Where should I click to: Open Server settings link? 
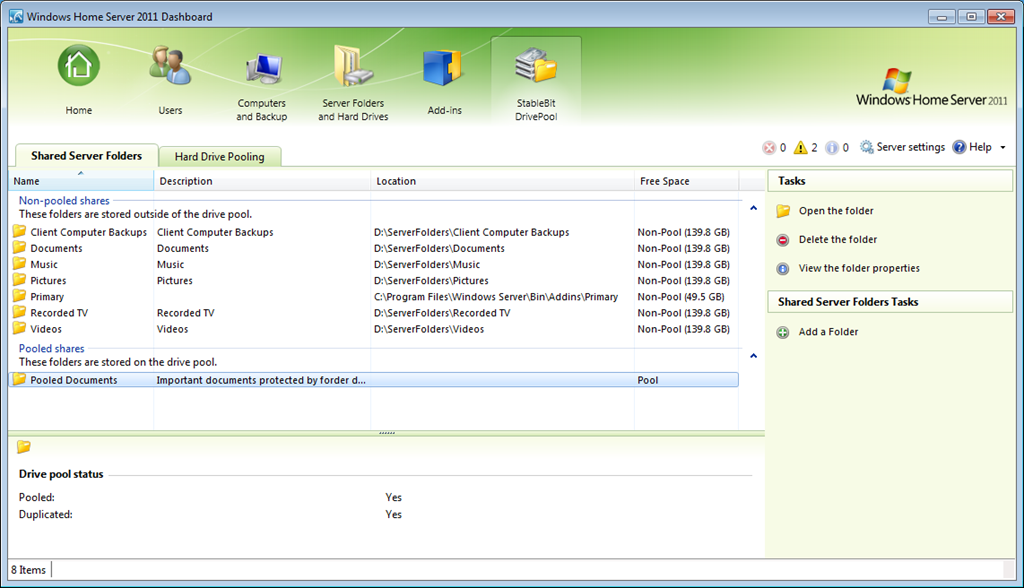(x=910, y=147)
